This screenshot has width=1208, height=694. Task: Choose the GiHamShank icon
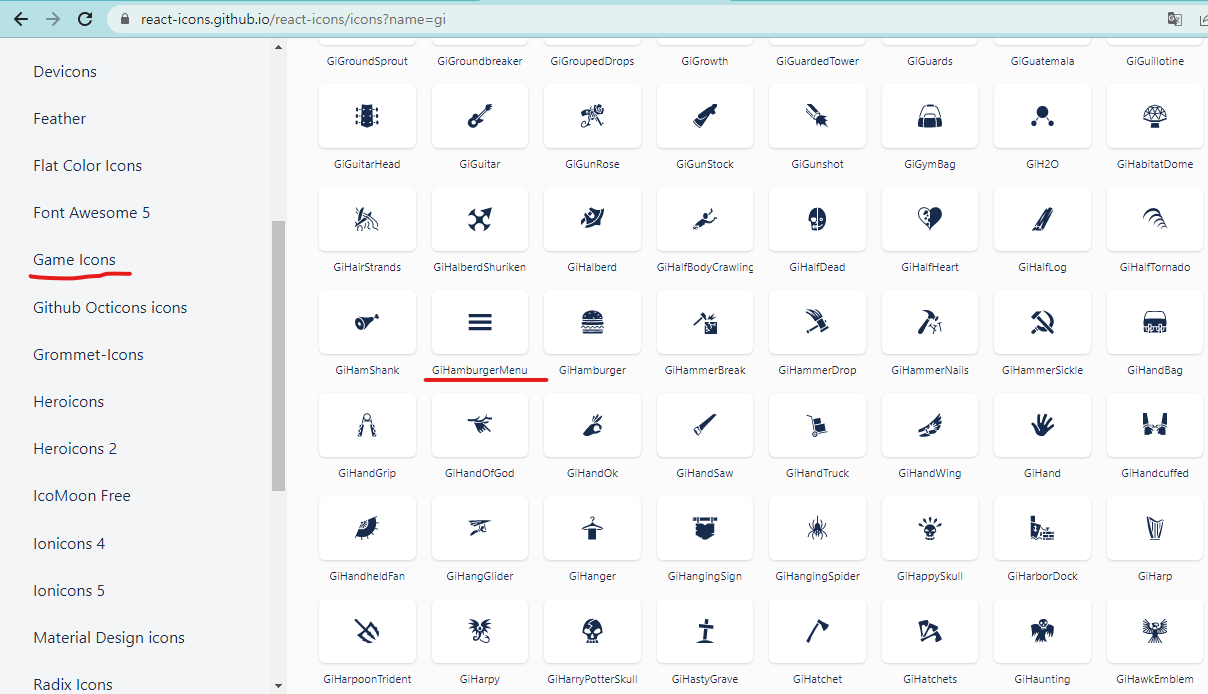point(367,322)
